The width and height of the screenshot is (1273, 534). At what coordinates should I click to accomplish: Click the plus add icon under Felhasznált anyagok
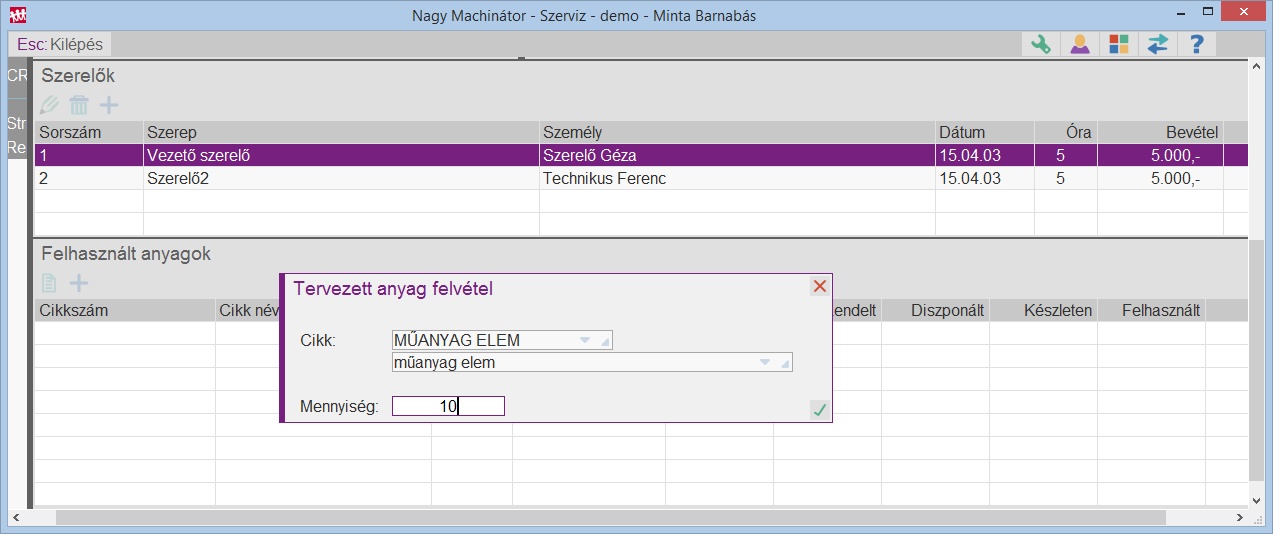tap(78, 284)
